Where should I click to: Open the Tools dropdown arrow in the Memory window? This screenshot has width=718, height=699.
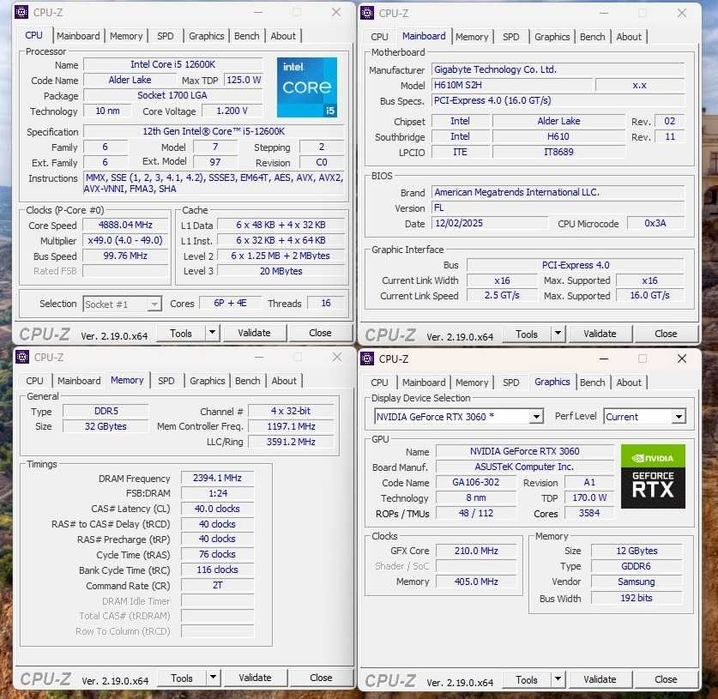click(213, 677)
